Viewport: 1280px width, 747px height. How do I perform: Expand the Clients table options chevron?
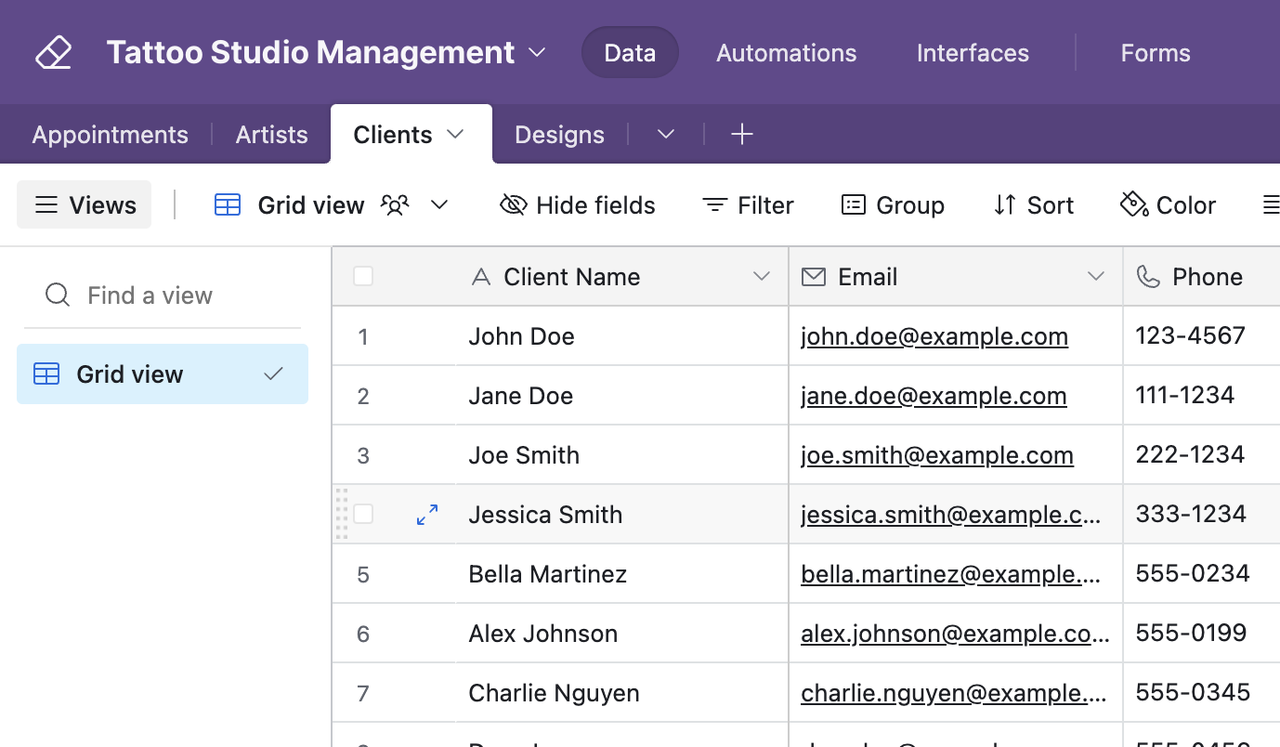tap(456, 134)
